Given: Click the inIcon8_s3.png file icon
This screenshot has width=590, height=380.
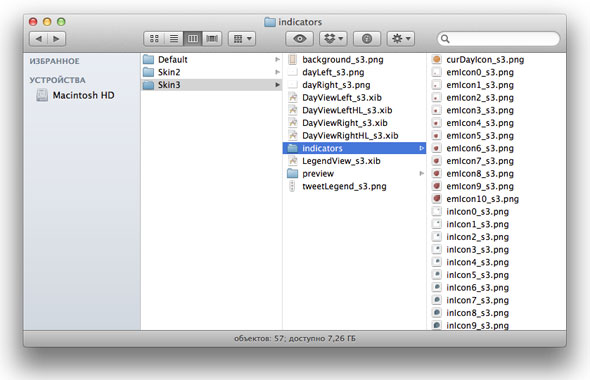Looking at the screenshot, I should click(x=436, y=313).
